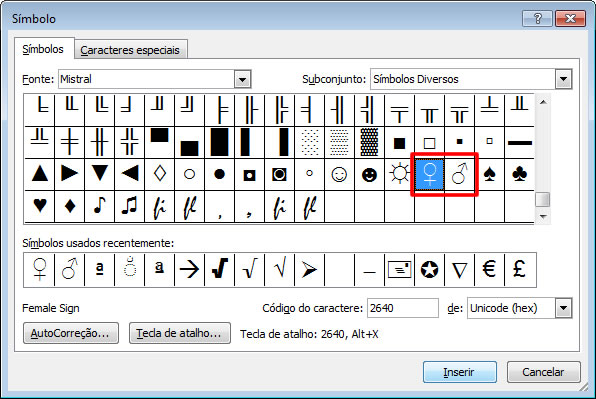Close the Símbolo dialog
The image size is (596, 399).
(x=570, y=18)
